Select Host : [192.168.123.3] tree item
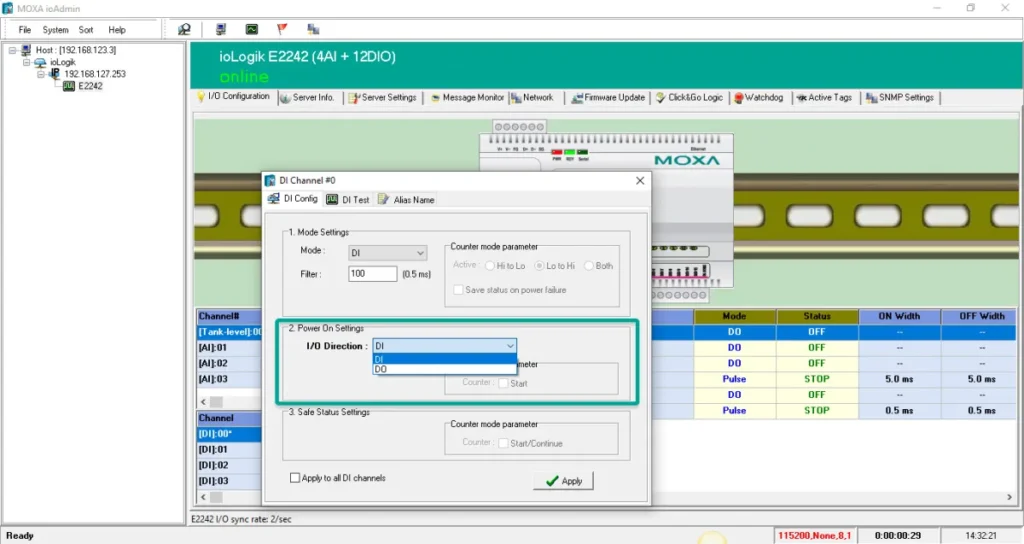 click(x=76, y=50)
